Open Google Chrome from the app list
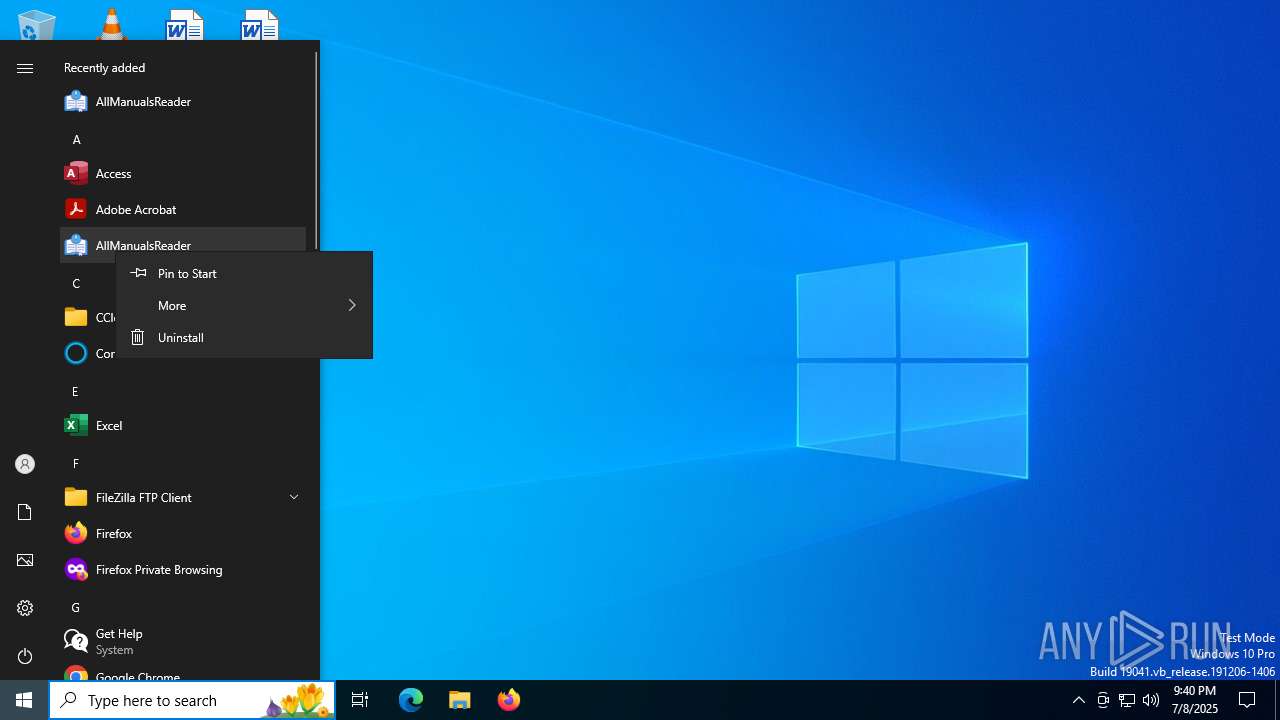The height and width of the screenshot is (720, 1280). coord(183,671)
